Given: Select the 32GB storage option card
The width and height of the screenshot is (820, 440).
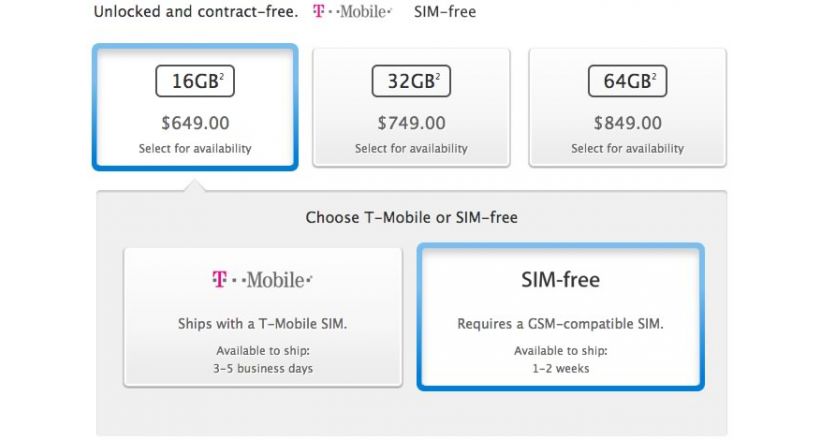Looking at the screenshot, I should 411,108.
